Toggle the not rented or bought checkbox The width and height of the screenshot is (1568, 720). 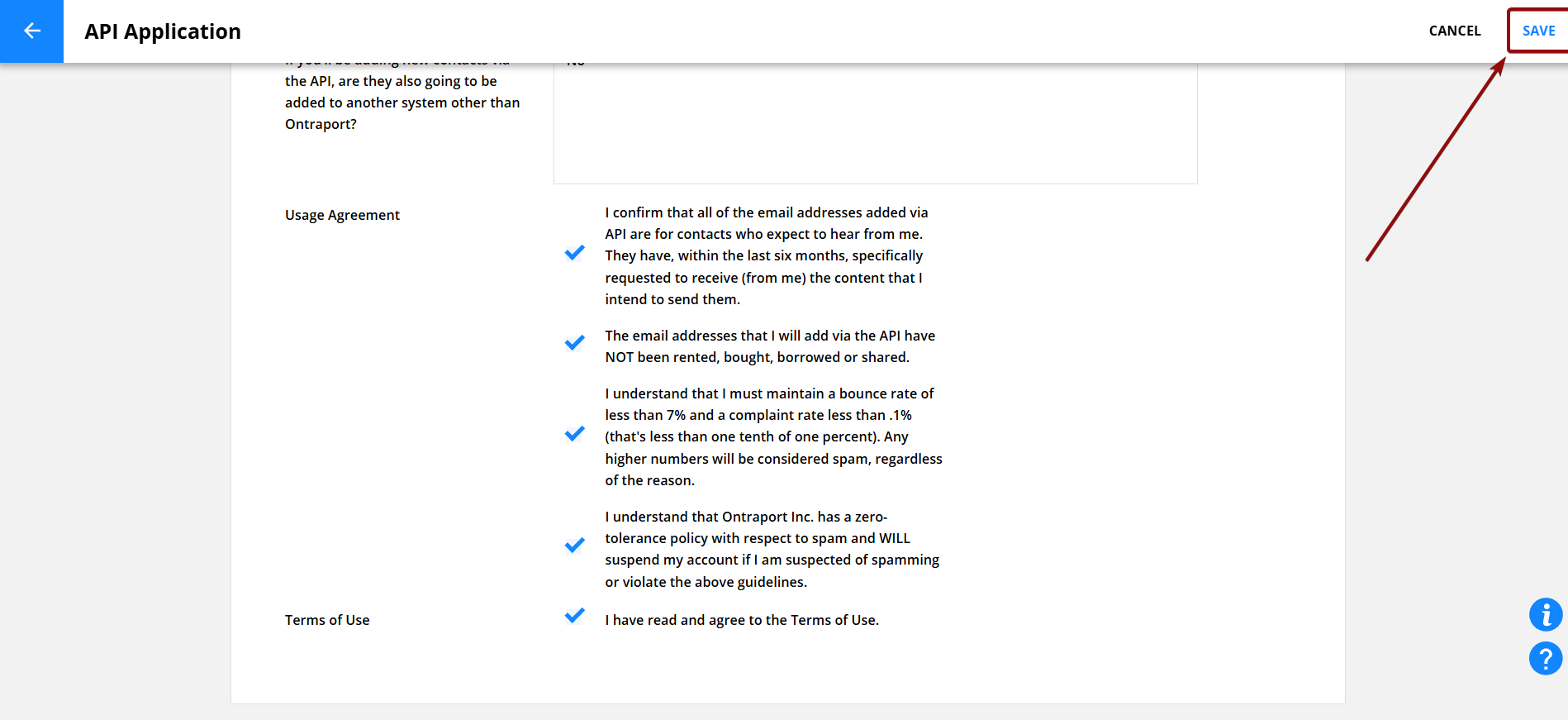pos(575,343)
